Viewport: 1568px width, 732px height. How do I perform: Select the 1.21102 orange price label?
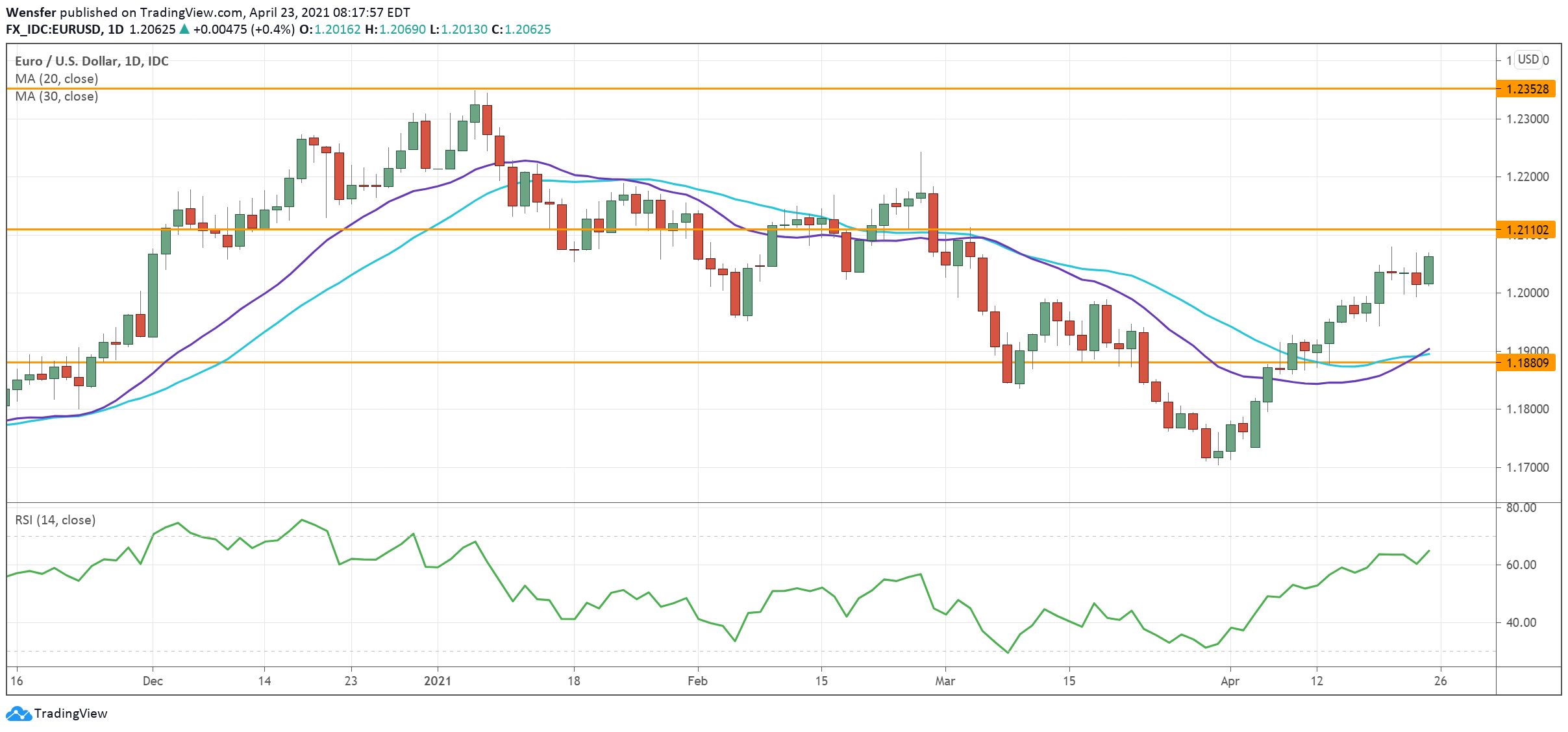click(x=1526, y=230)
